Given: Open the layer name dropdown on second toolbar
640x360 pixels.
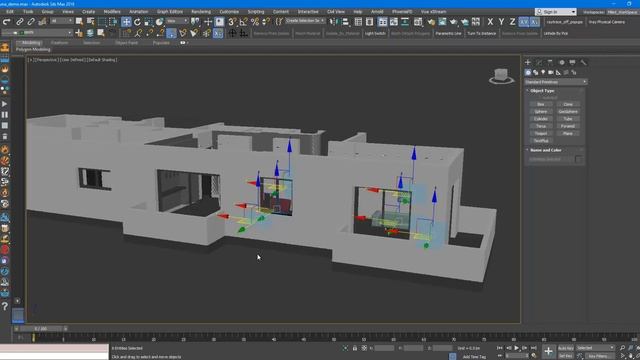Looking at the screenshot, I should click(37, 32).
